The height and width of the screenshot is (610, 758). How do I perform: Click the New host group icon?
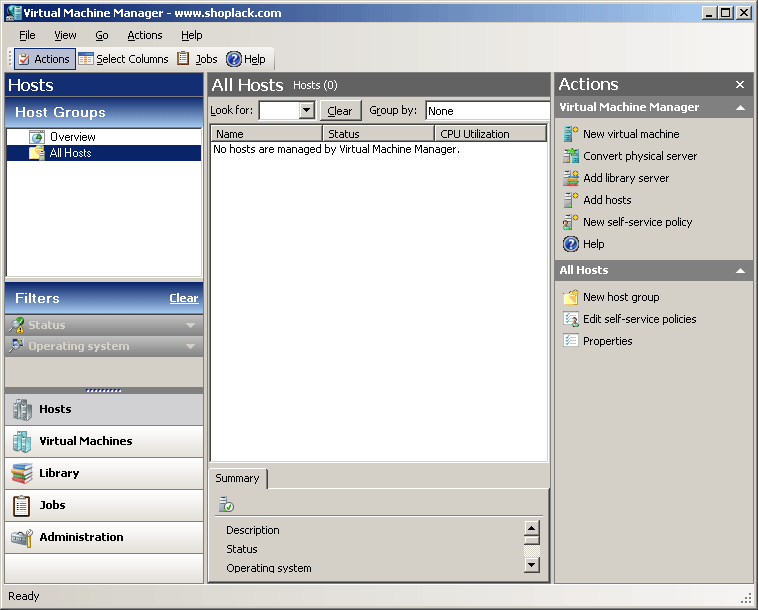pos(571,297)
